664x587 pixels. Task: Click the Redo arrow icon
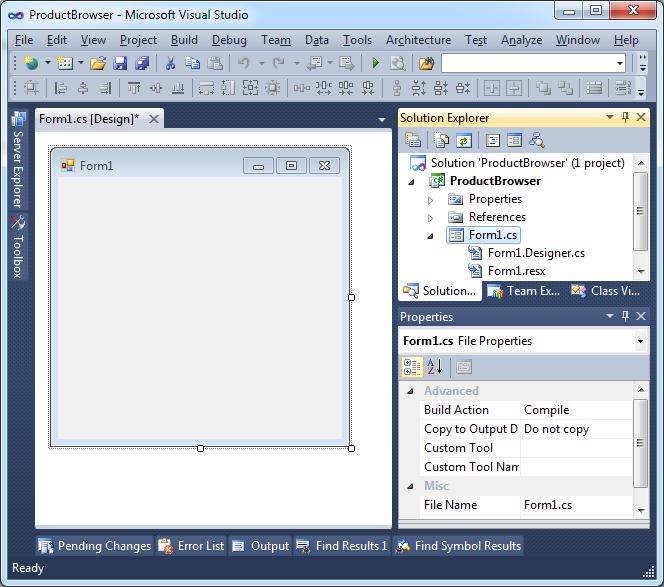(x=279, y=64)
